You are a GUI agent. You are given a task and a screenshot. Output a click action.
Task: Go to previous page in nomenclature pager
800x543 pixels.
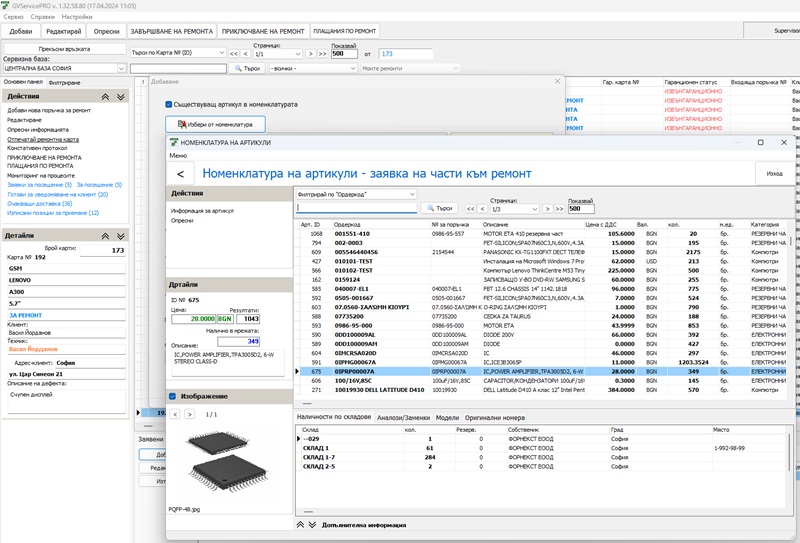(482, 209)
